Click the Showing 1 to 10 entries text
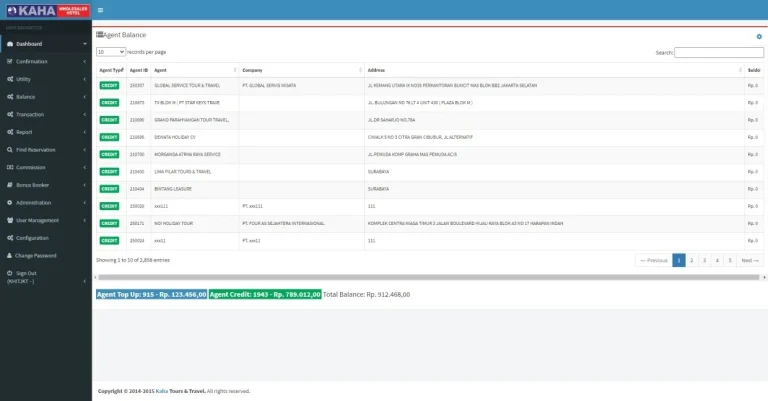 (x=133, y=260)
